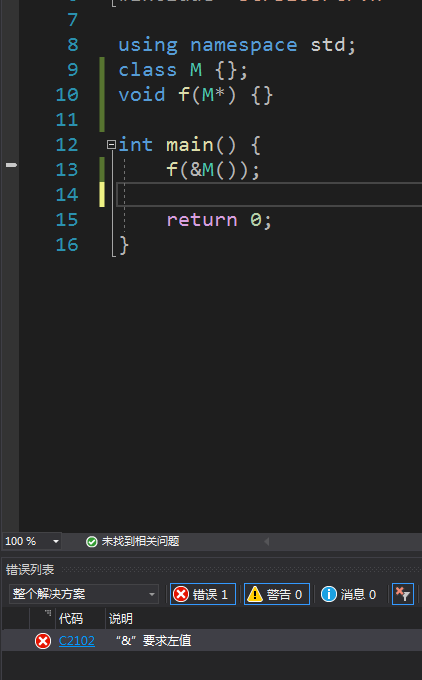422x680 pixels.
Task: Open the 100 % zoom dropdown
Action: [32, 542]
